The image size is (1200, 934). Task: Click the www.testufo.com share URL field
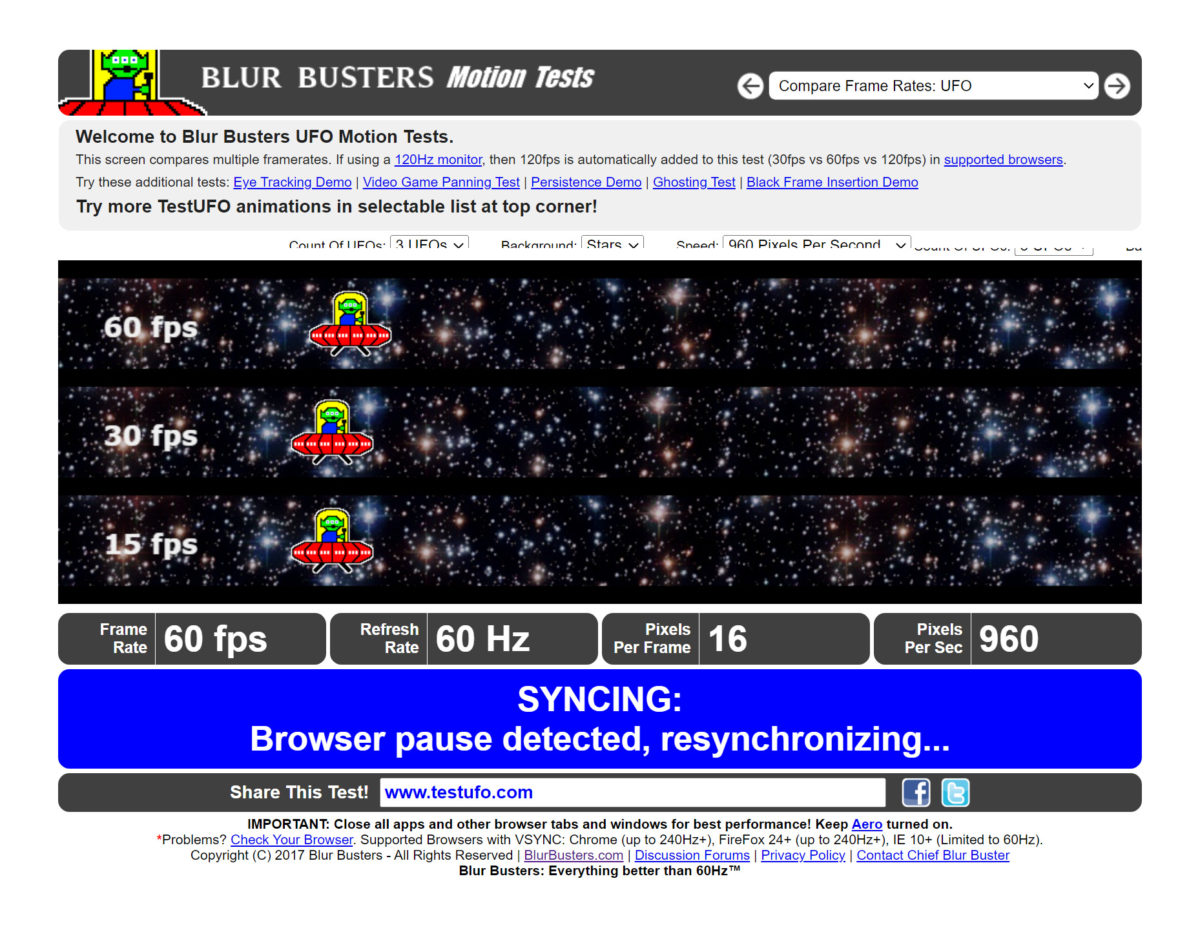tap(632, 792)
